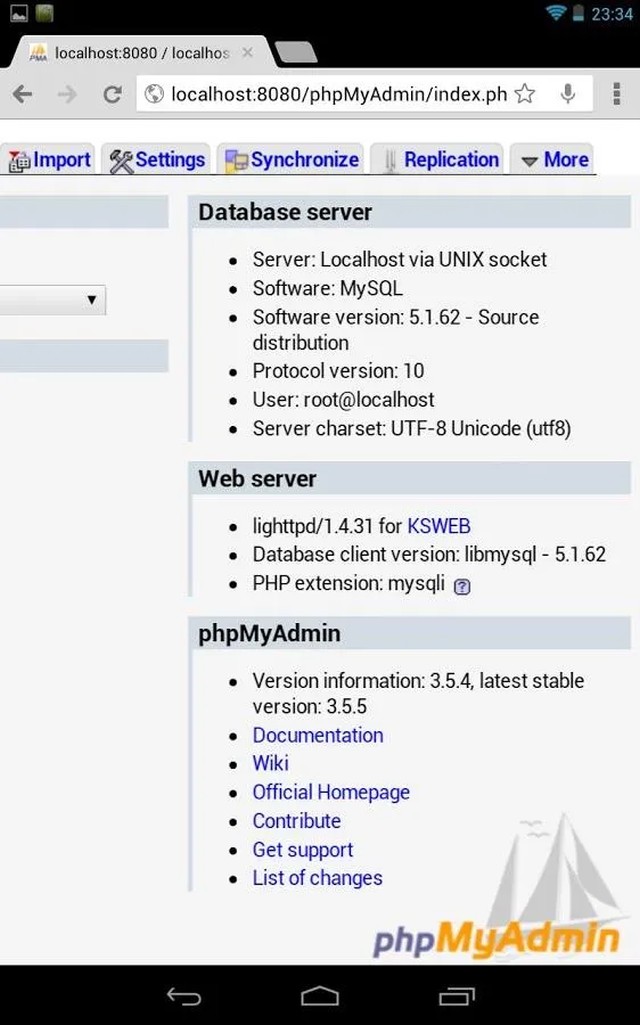Image resolution: width=640 pixels, height=1025 pixels.
Task: Go to the Synchronize tab
Action: click(292, 160)
